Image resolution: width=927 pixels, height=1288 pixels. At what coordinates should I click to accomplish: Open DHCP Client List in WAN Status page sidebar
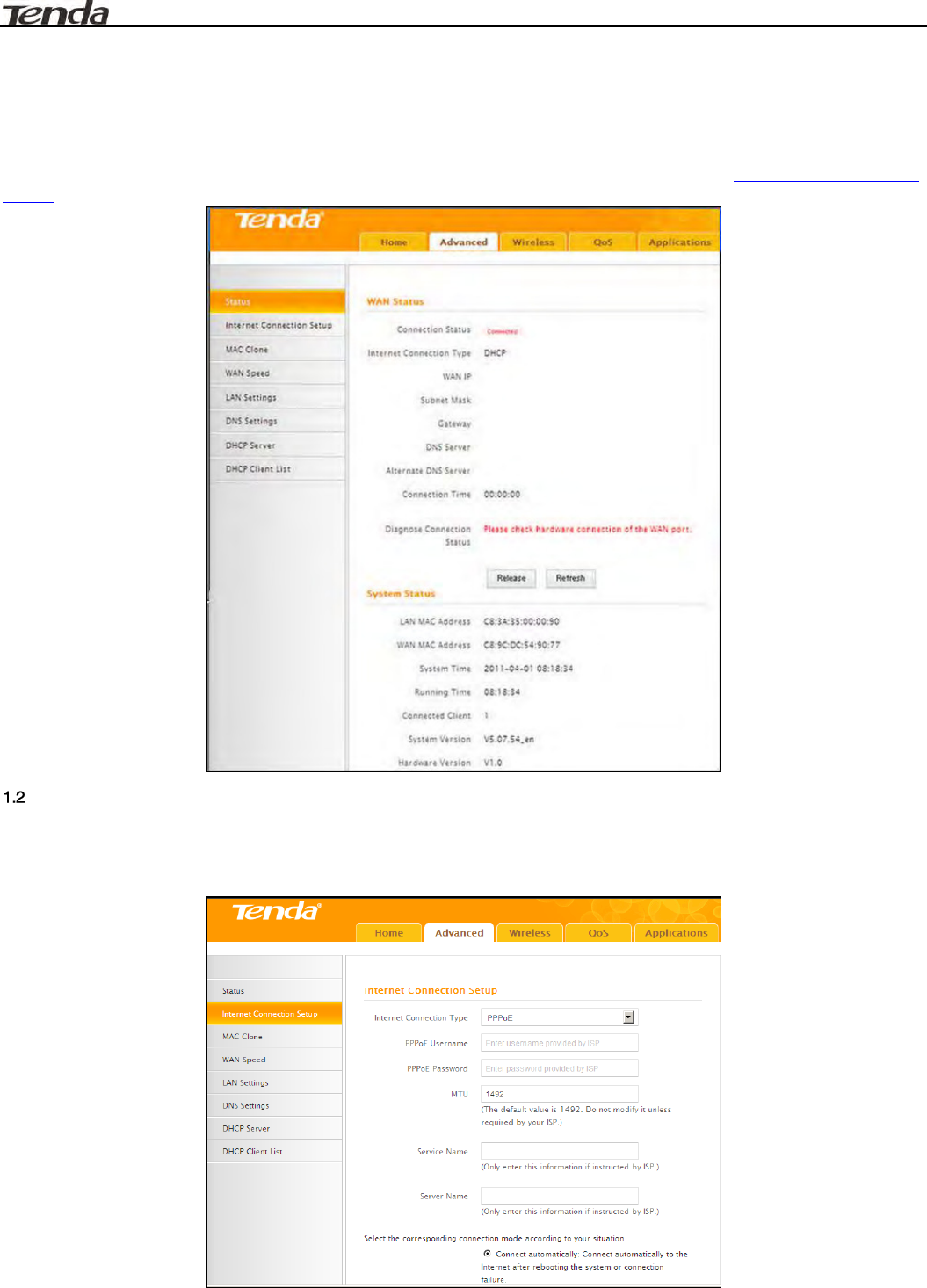(x=278, y=469)
